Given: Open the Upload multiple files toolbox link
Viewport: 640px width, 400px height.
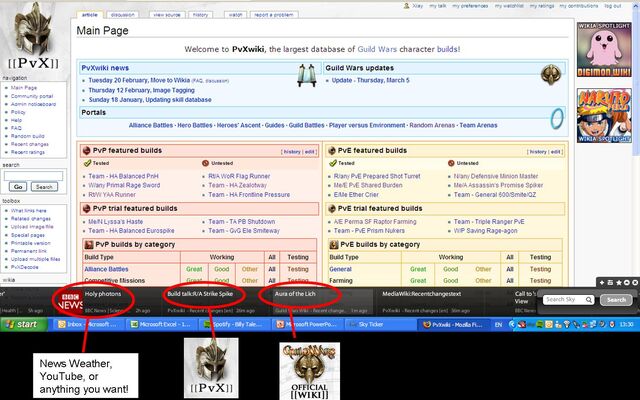Looking at the screenshot, I should coord(36,259).
